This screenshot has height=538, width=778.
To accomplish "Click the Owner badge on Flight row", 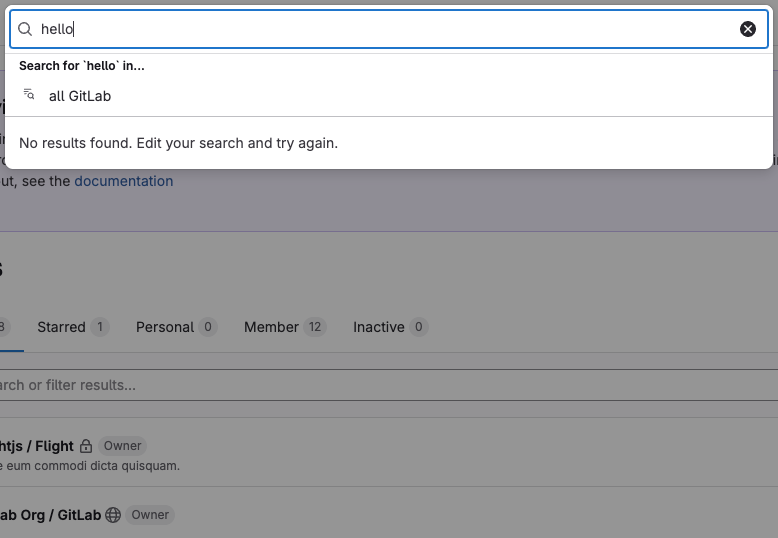I will pos(123,446).
